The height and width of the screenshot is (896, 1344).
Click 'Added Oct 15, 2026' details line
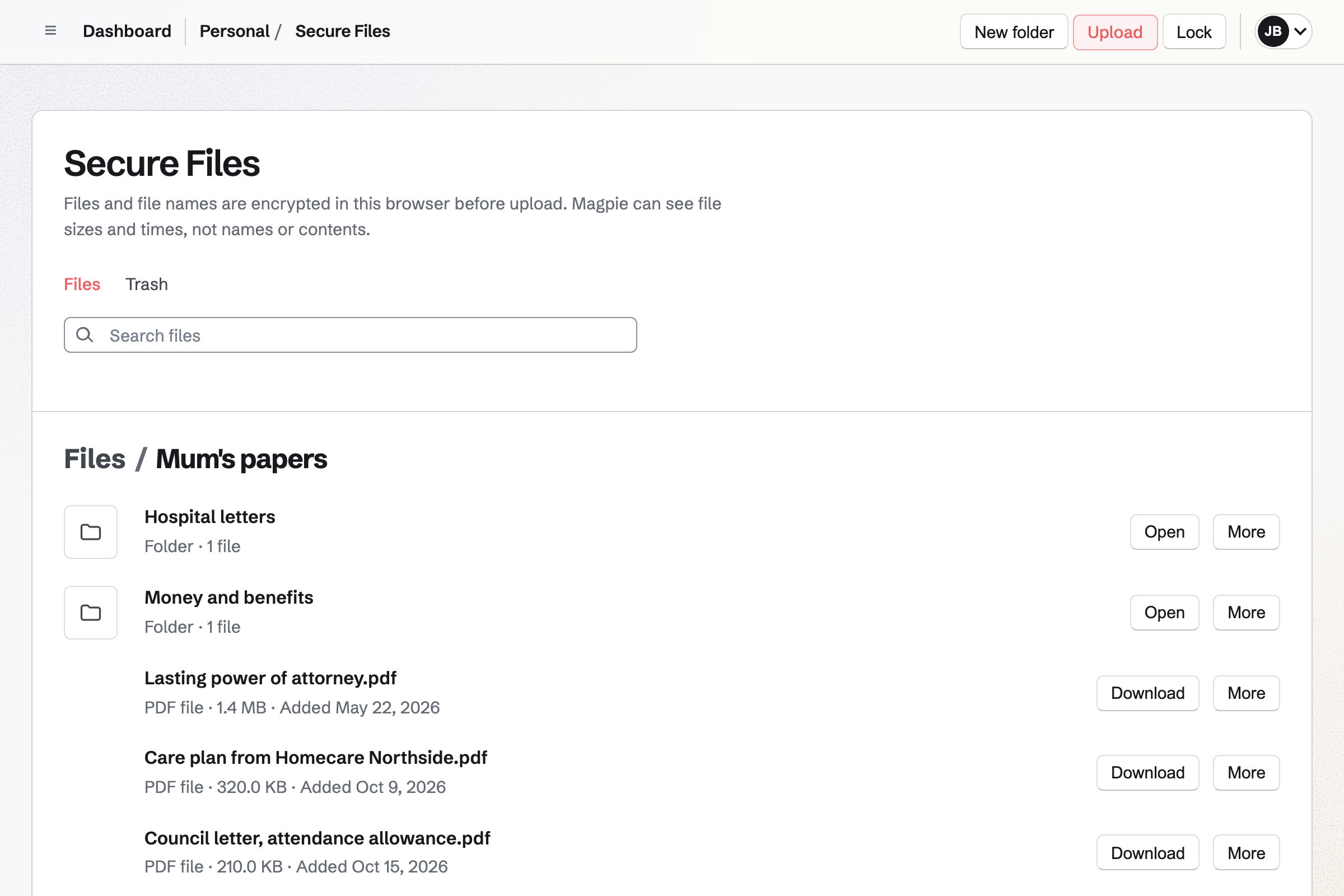point(296,866)
